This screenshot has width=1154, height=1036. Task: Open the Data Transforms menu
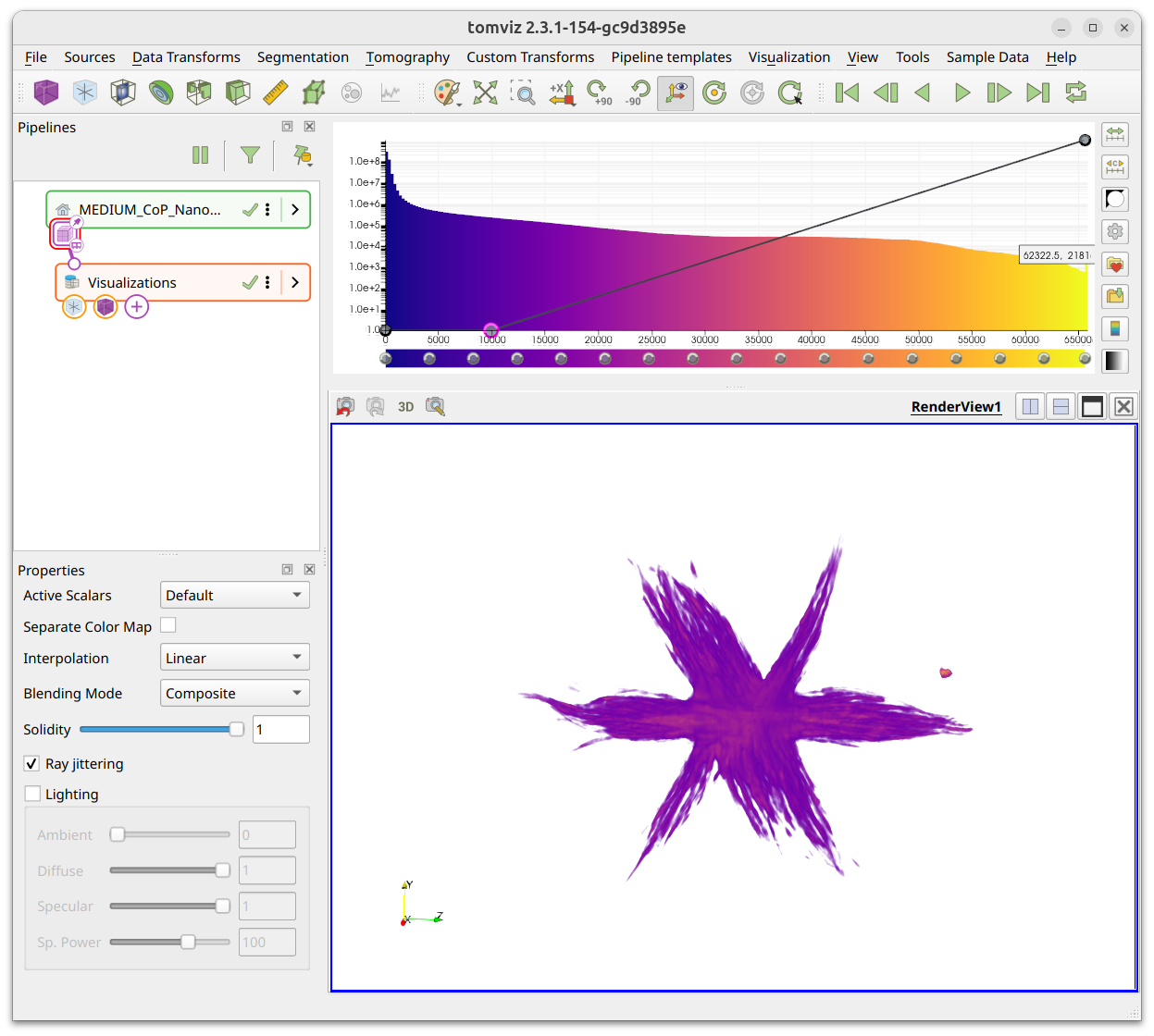[x=186, y=57]
